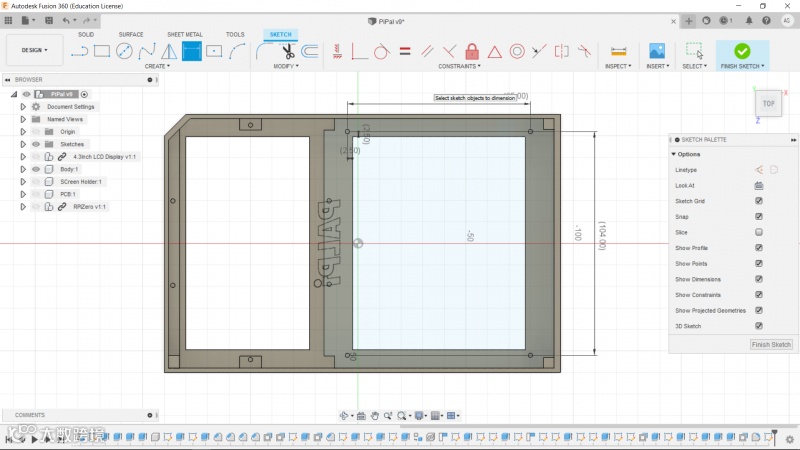Screen dimensions: 800x450
Task: Toggle the Show Dimensions checkbox
Action: (759, 279)
